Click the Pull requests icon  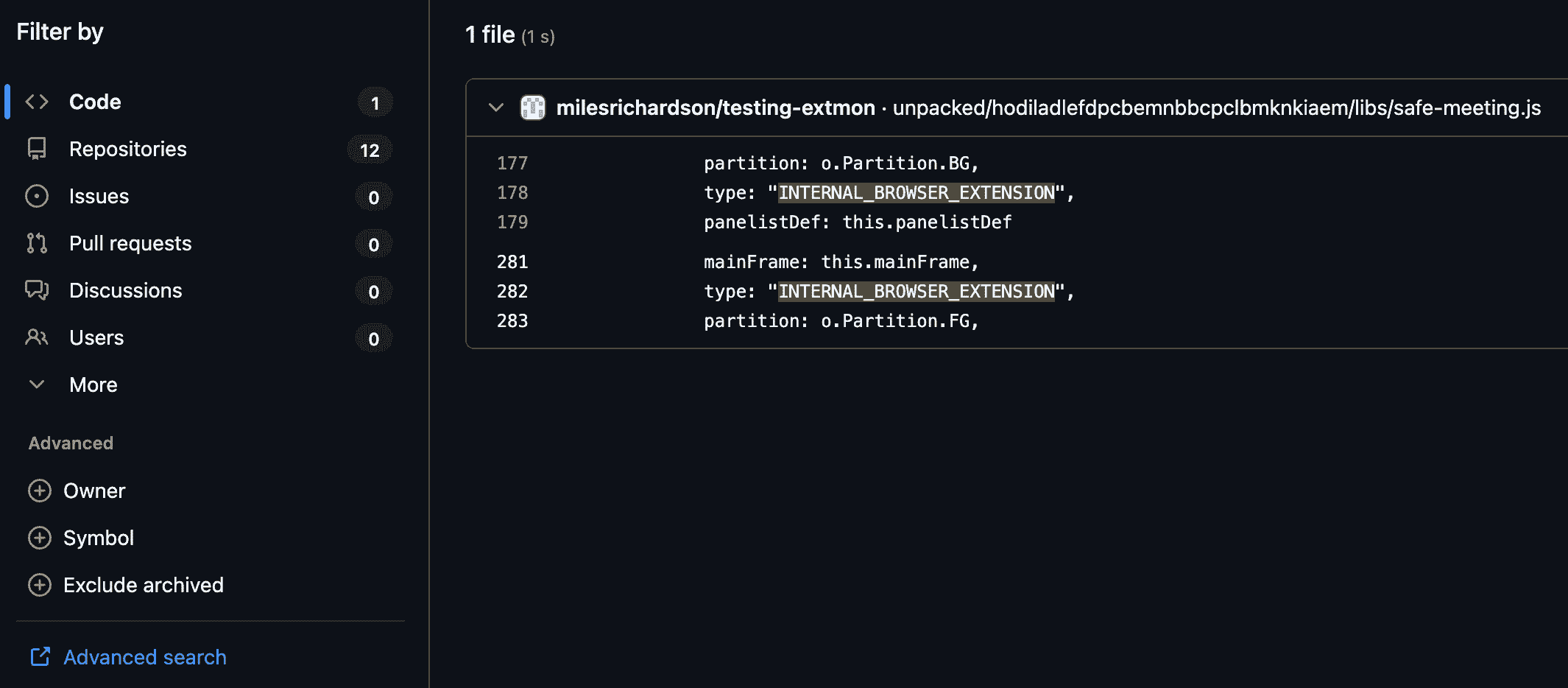37,243
